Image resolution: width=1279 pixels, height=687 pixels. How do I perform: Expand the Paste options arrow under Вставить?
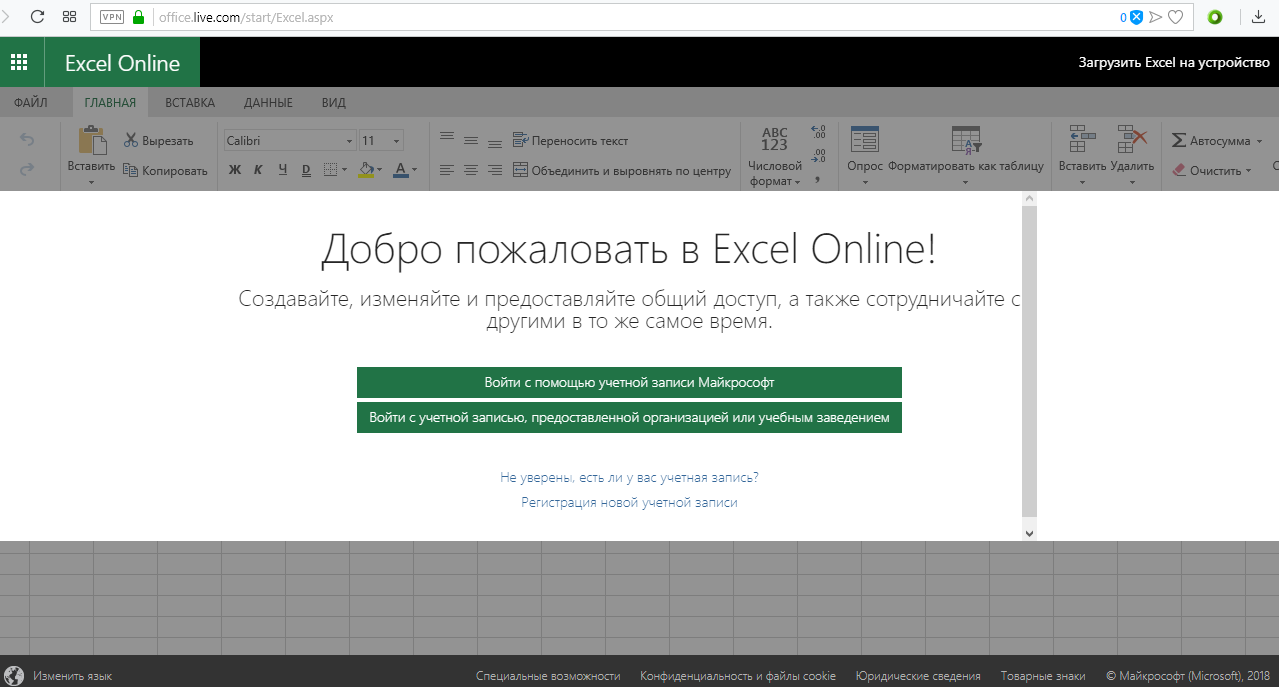tap(91, 182)
